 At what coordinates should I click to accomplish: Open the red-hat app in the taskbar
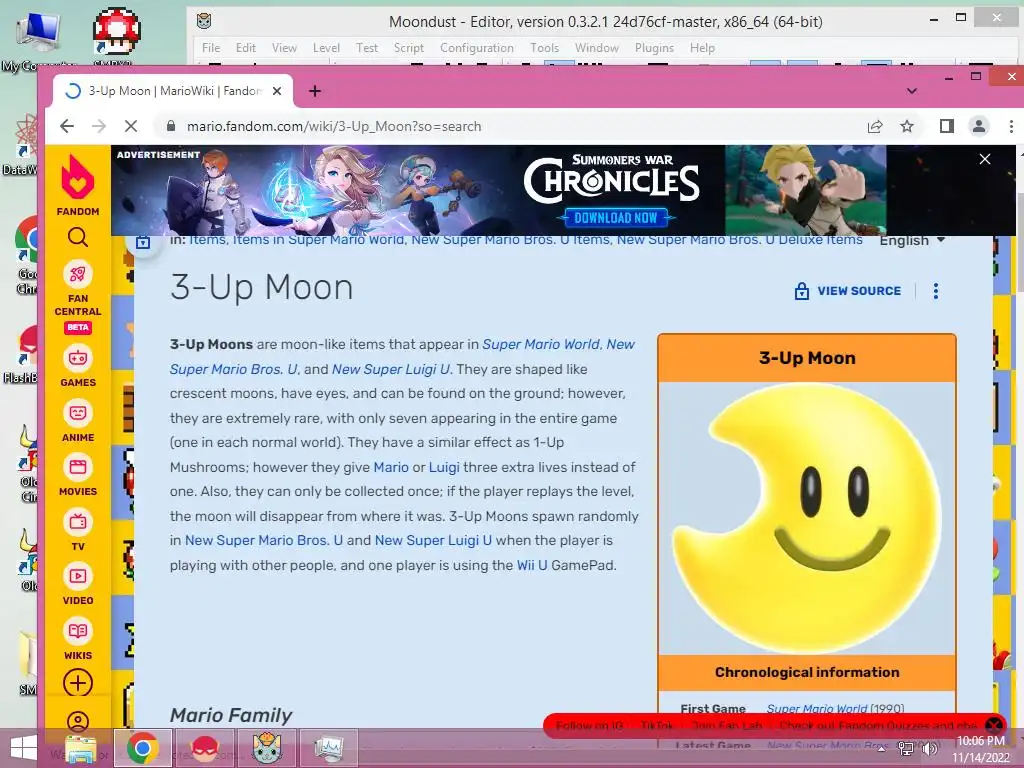tap(204, 748)
